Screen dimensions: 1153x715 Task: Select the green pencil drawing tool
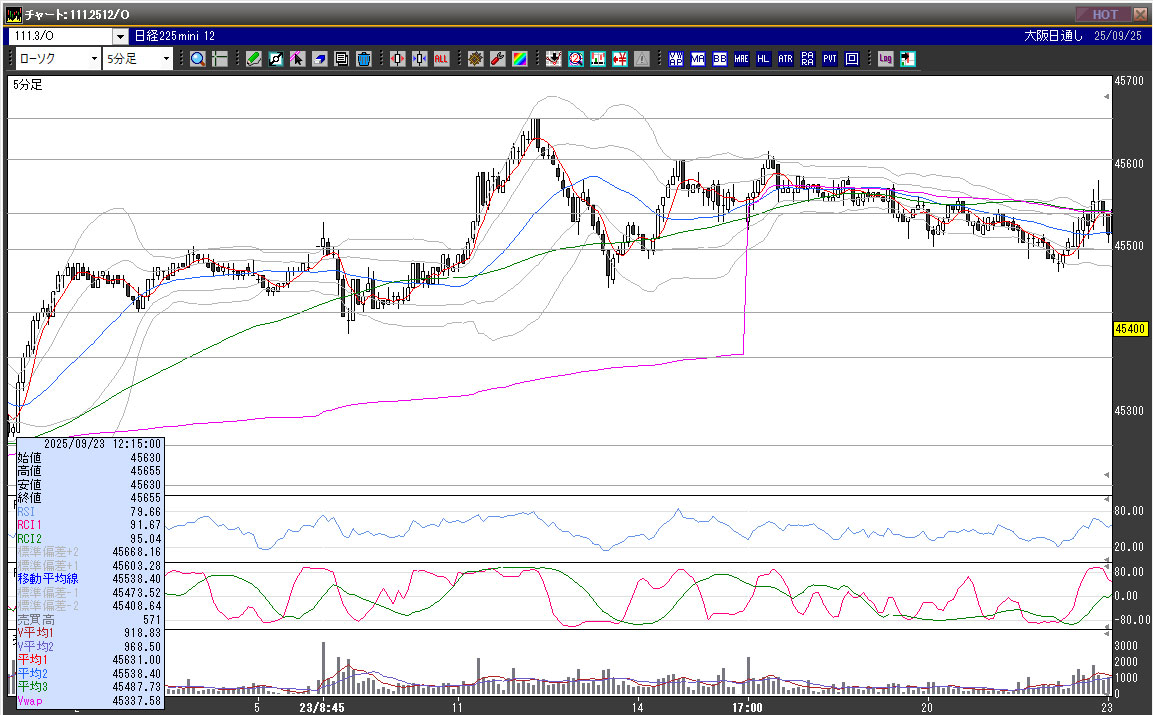pyautogui.click(x=254, y=59)
